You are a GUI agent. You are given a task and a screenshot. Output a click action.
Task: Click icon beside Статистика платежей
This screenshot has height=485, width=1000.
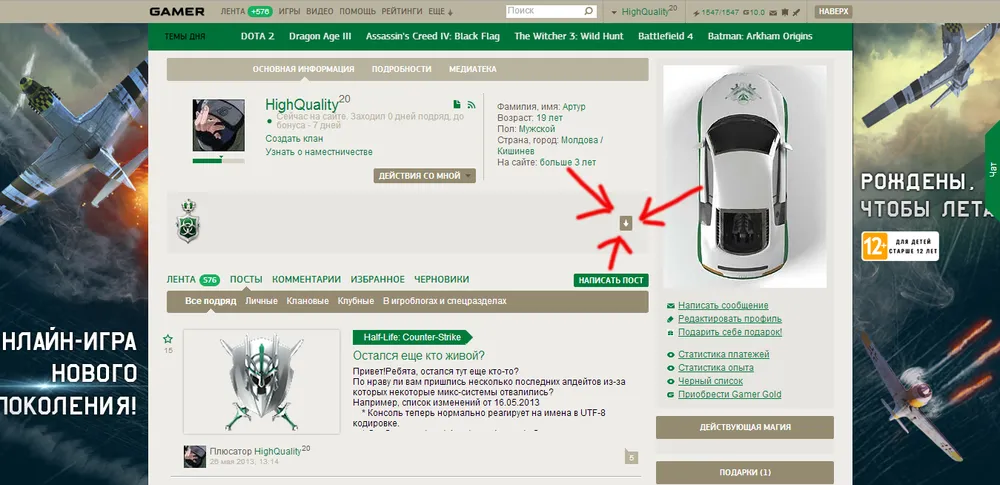pos(670,355)
